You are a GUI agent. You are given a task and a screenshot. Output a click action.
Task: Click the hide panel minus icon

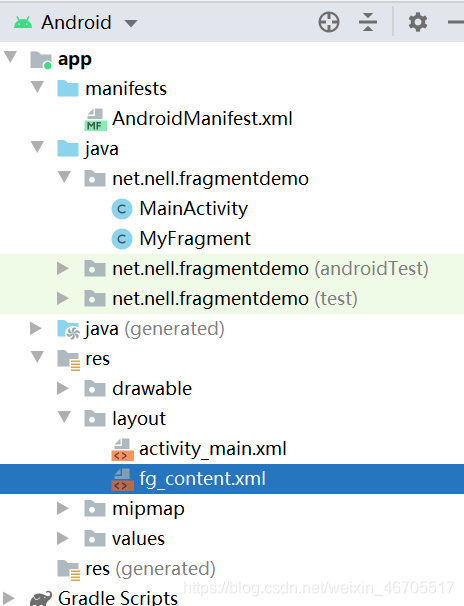[456, 22]
